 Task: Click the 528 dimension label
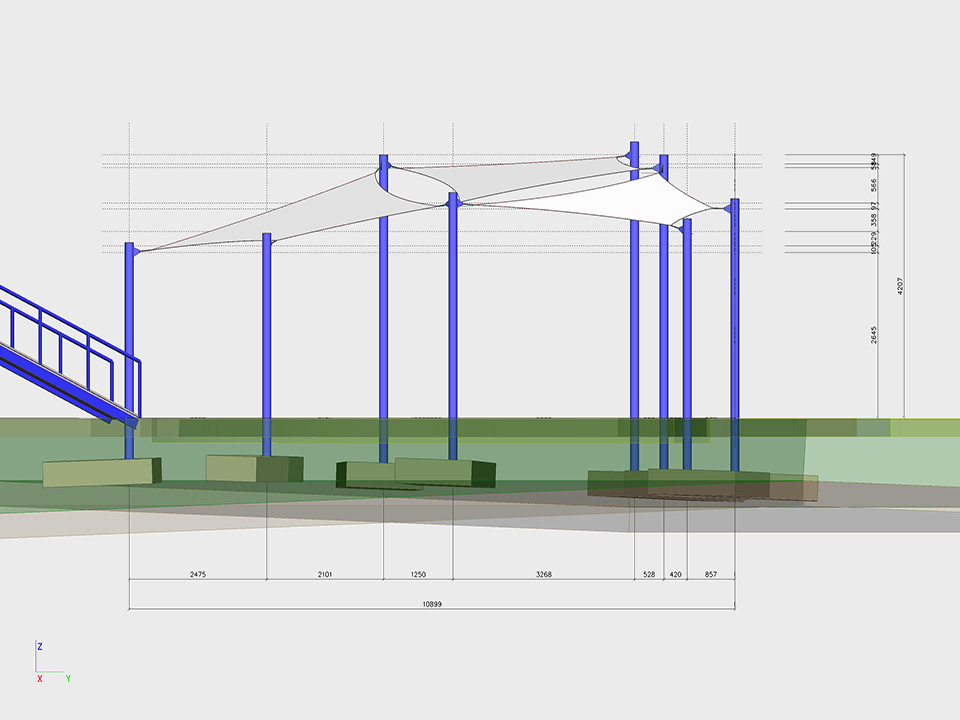[x=648, y=575]
